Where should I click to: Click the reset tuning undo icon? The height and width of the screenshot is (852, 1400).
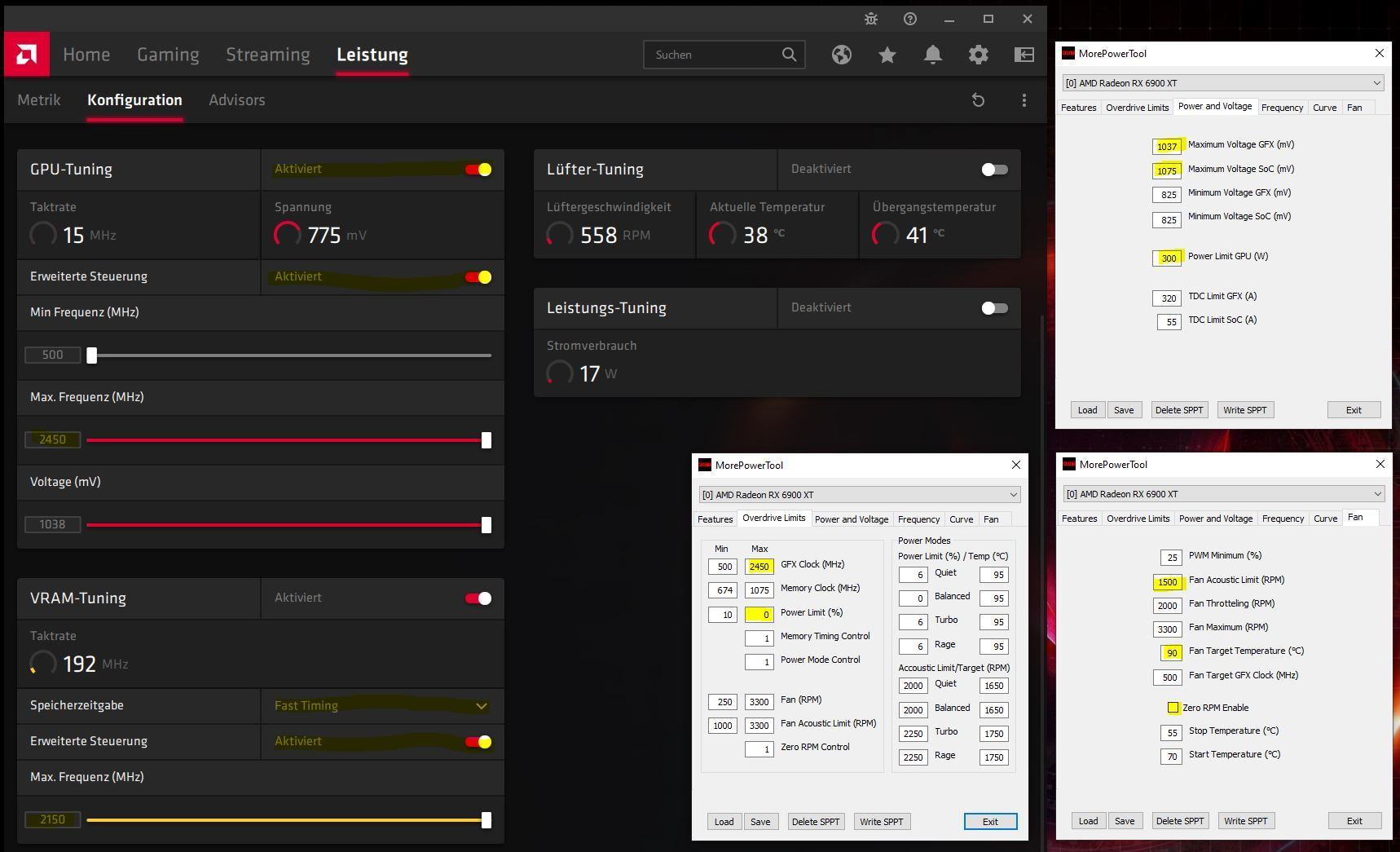979,100
